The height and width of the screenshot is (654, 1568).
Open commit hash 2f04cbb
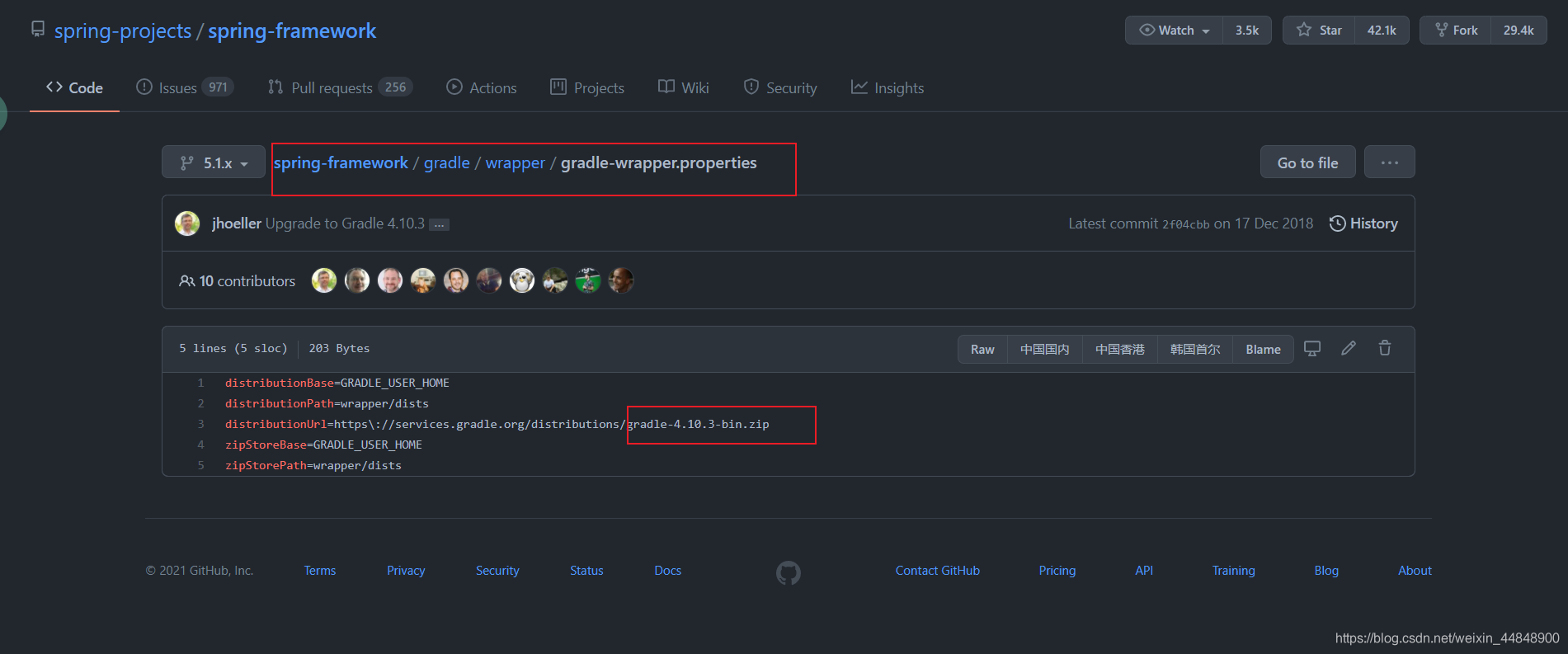coord(1185,224)
